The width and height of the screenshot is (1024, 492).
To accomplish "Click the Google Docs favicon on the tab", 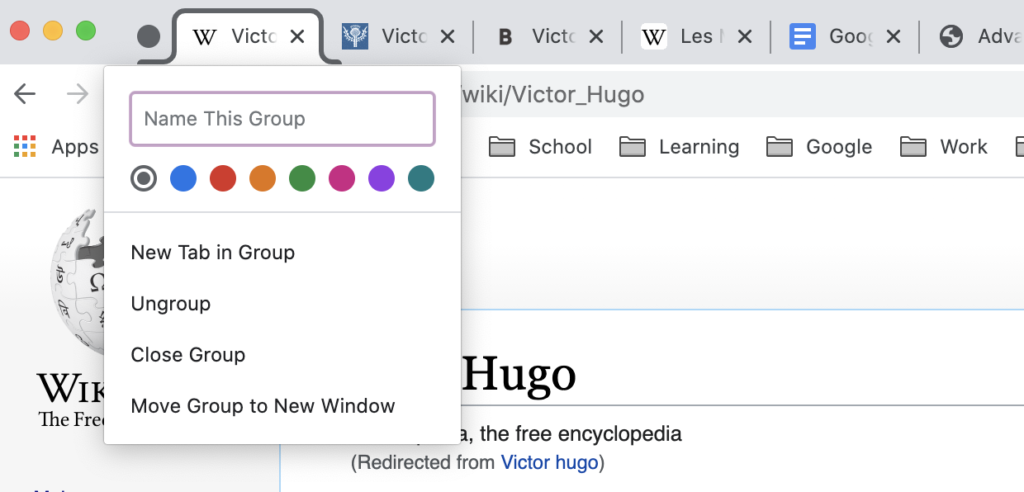I will tap(803, 37).
